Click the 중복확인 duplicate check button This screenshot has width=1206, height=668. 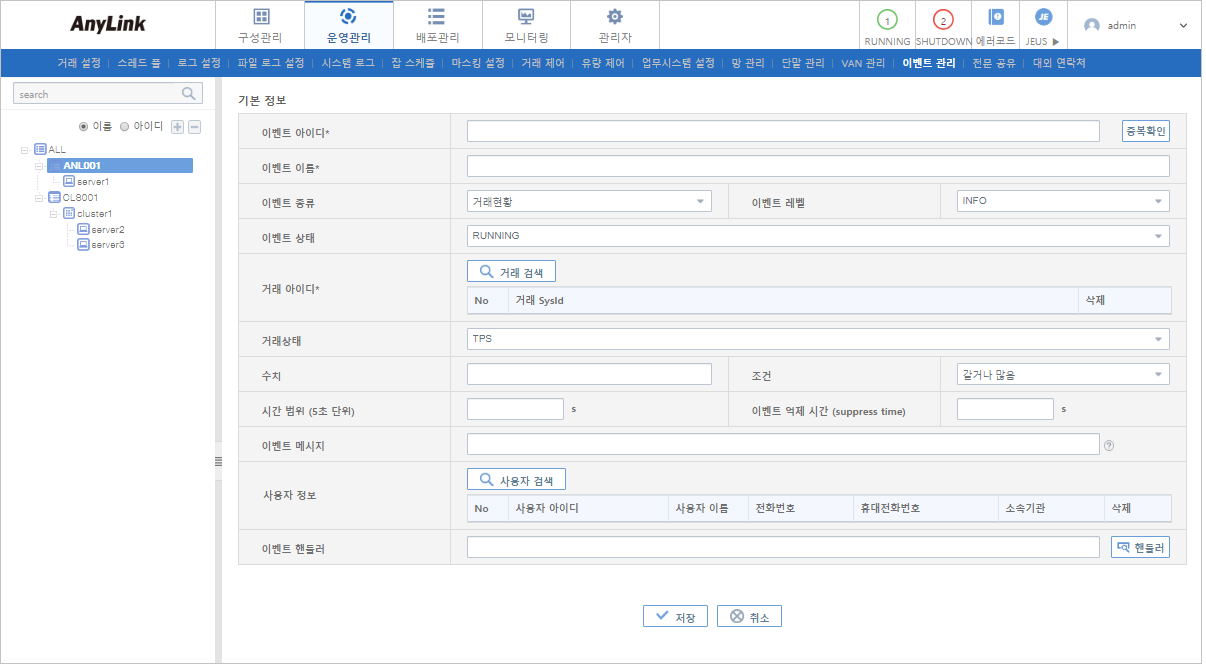[1144, 130]
